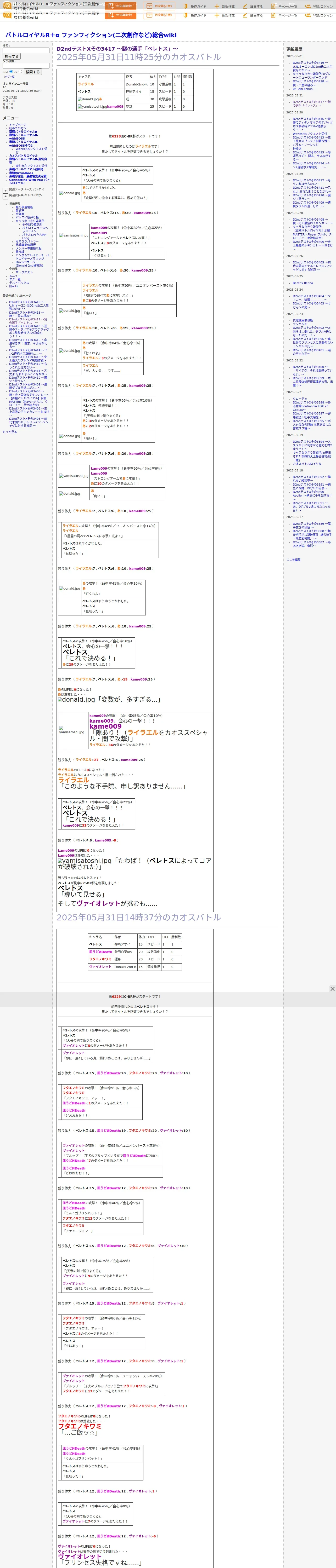Open 雑談室 under 掲示板集
336x1568 pixels.
(20, 211)
